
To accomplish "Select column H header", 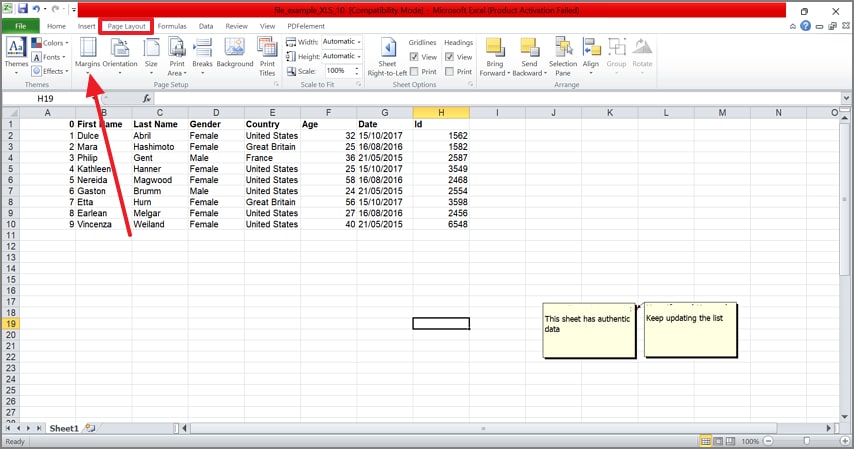I will pyautogui.click(x=441, y=113).
